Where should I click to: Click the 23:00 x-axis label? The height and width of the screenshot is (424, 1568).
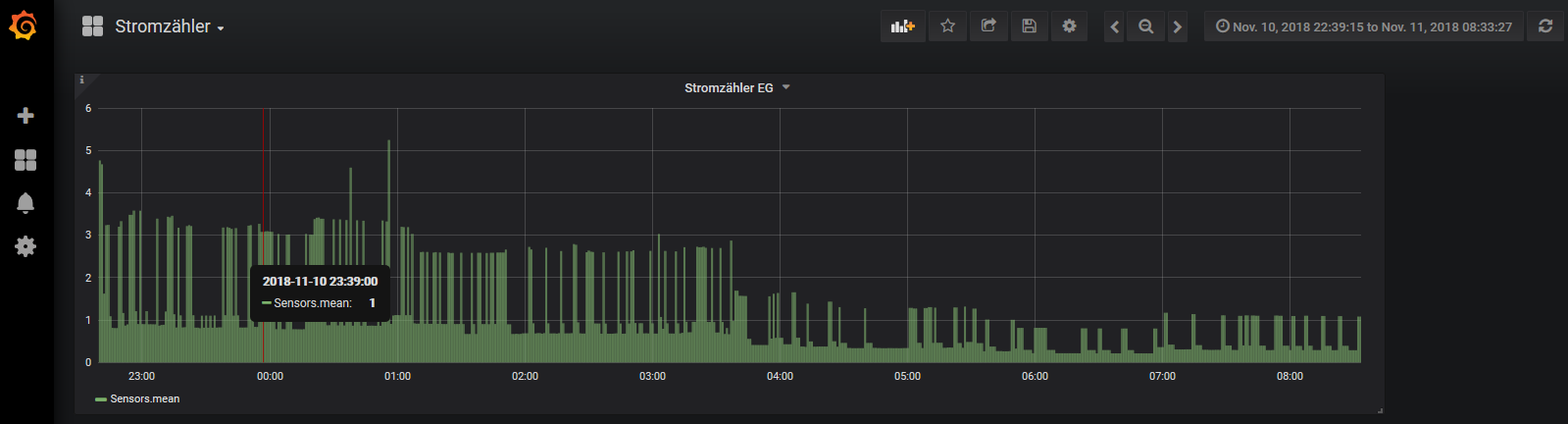tap(141, 376)
